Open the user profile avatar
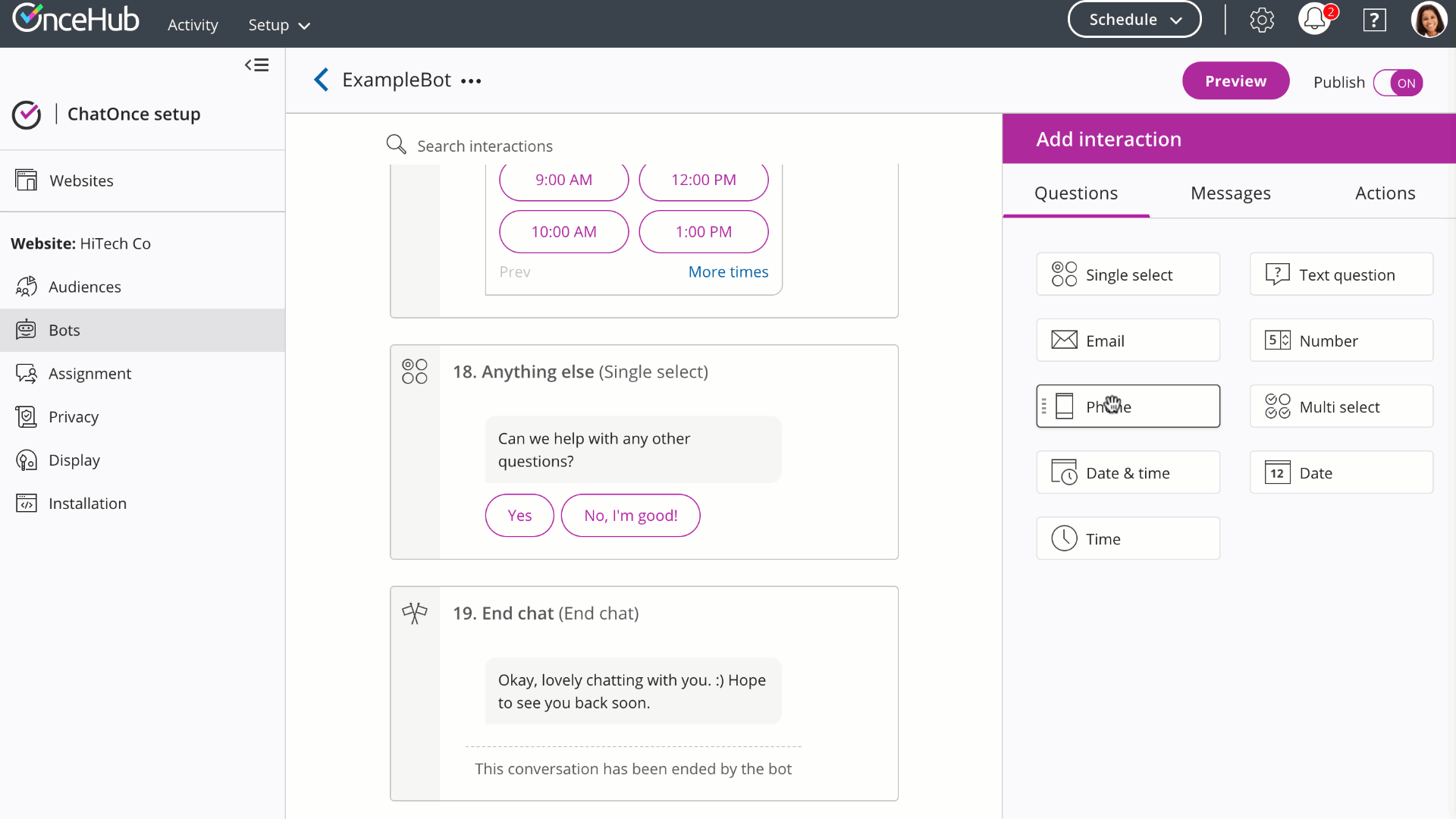The height and width of the screenshot is (819, 1456). coord(1429,20)
